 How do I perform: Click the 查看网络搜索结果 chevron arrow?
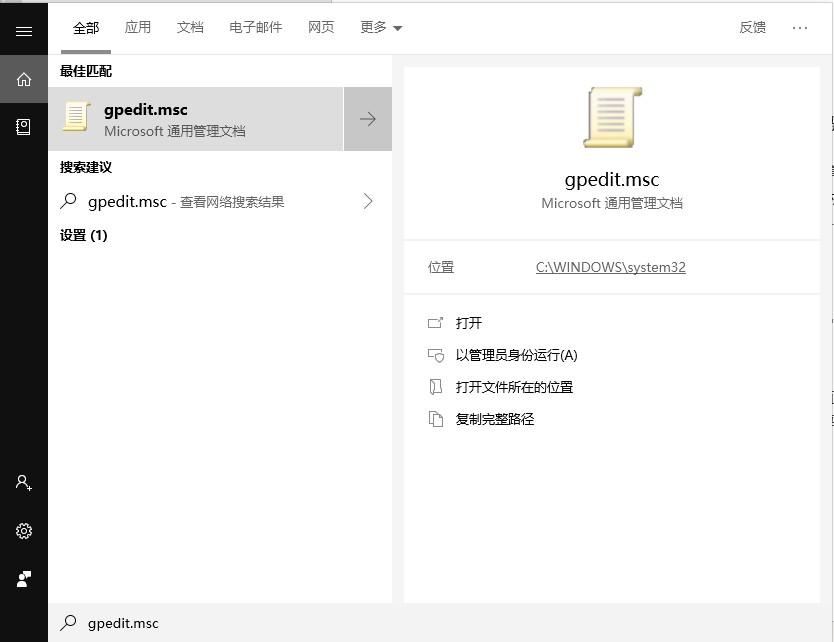pyautogui.click(x=368, y=200)
